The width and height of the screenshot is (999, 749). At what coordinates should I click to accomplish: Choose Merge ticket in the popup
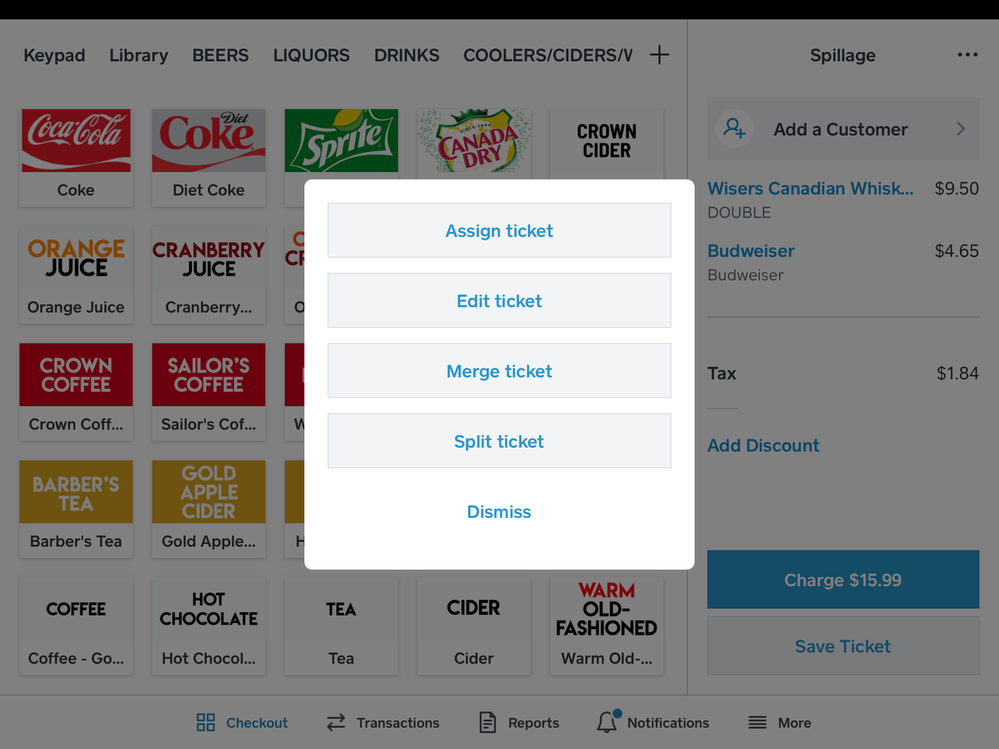[x=499, y=370]
